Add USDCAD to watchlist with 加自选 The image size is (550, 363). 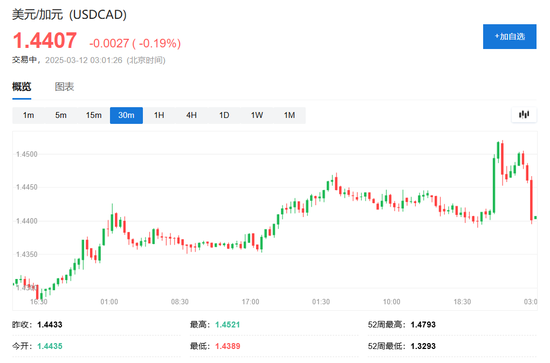509,36
